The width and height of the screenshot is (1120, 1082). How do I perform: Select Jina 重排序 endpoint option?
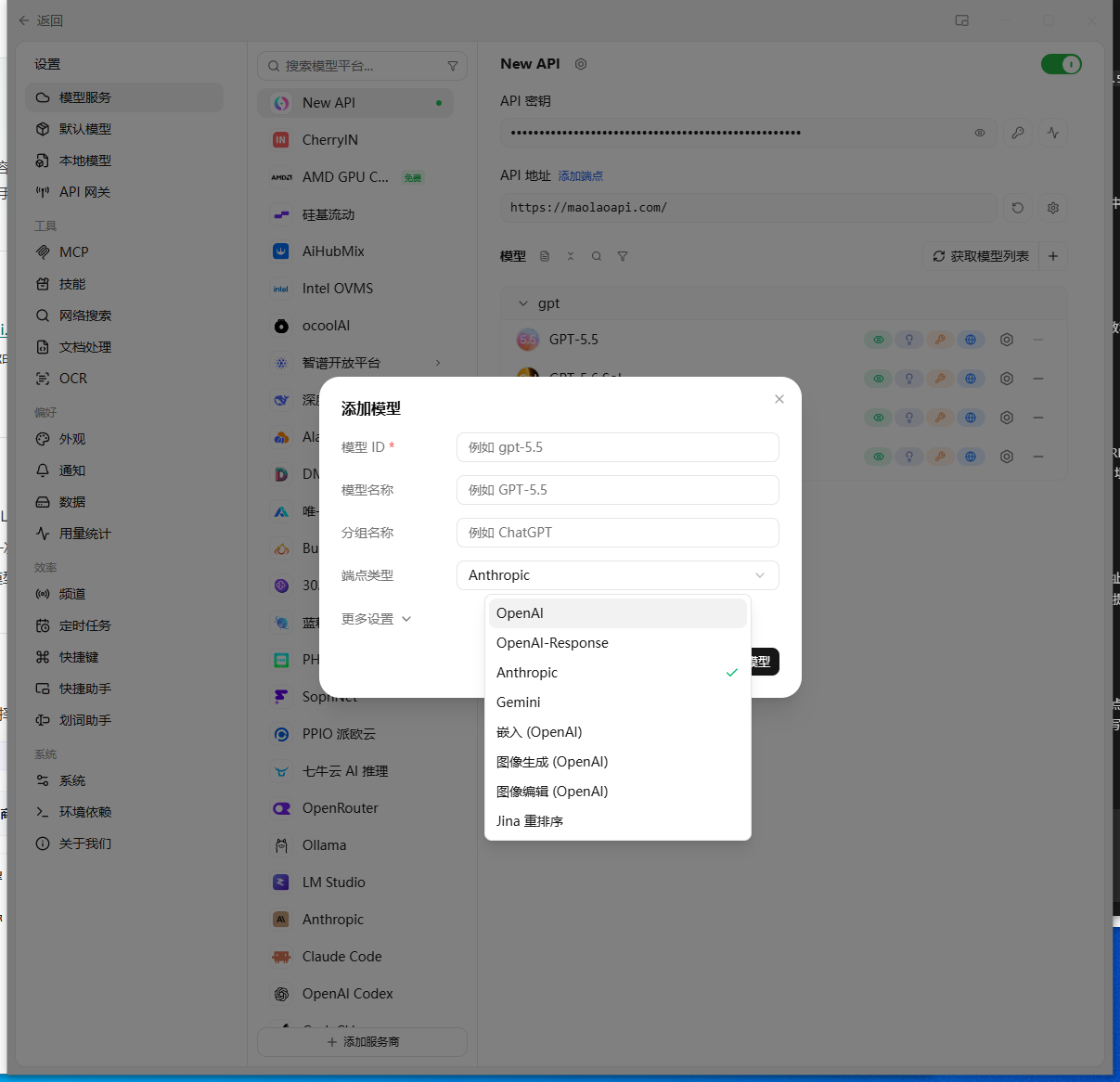[618, 821]
